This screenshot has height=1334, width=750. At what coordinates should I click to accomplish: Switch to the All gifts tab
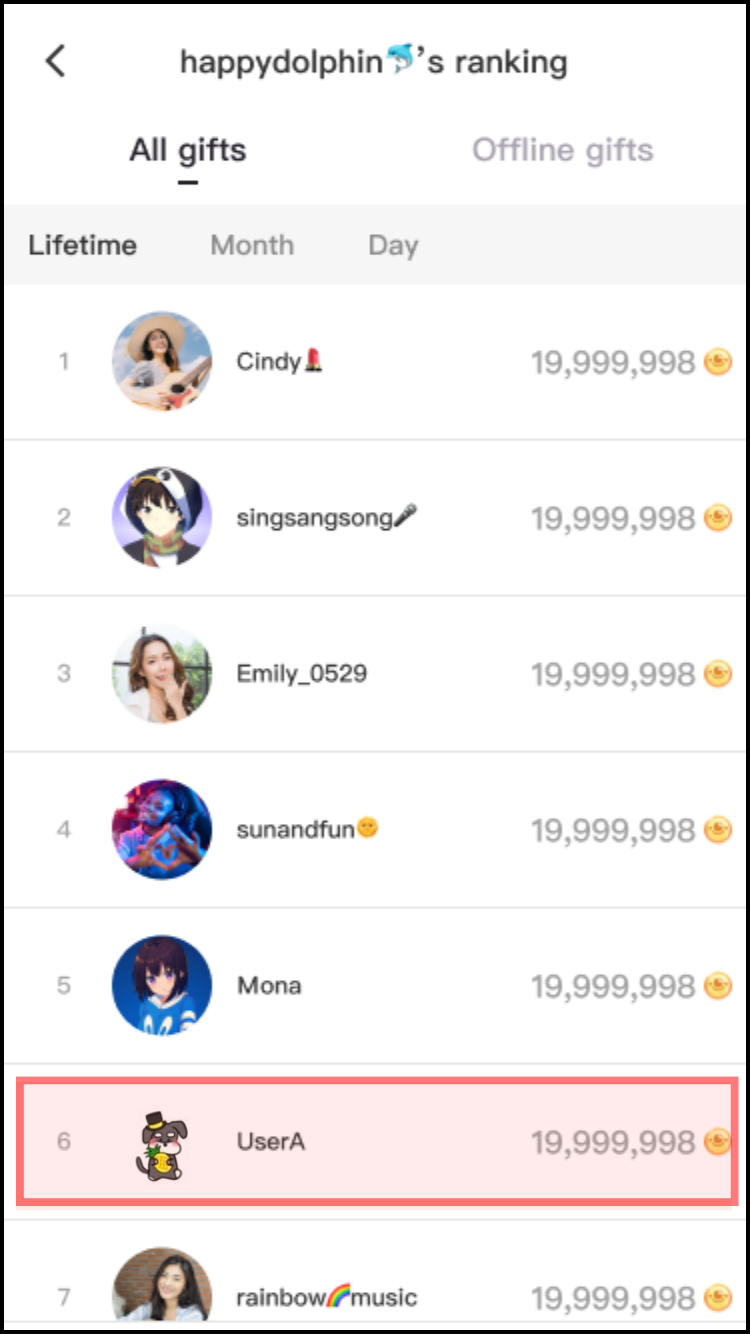point(188,150)
